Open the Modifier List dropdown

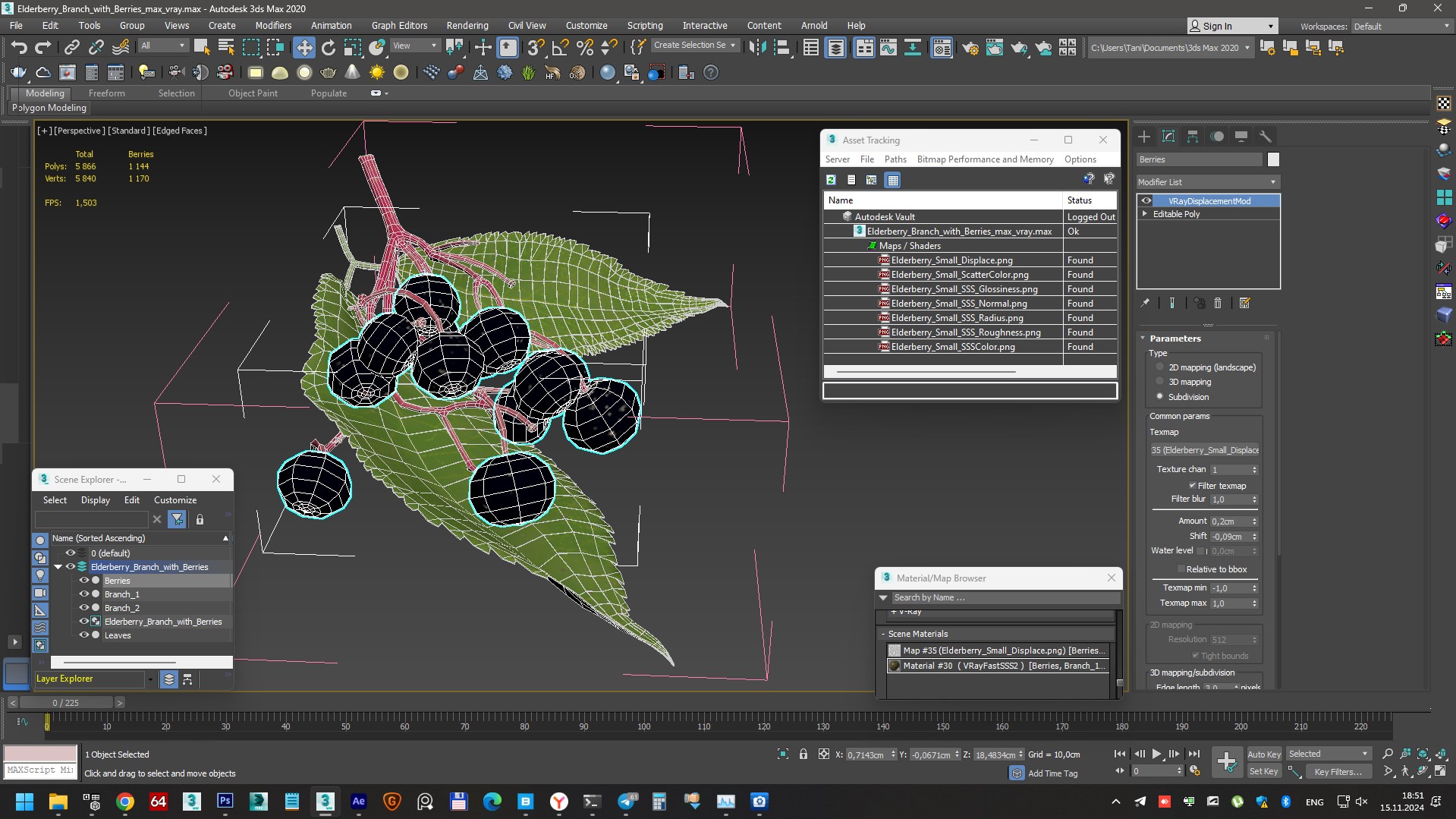[x=1208, y=182]
